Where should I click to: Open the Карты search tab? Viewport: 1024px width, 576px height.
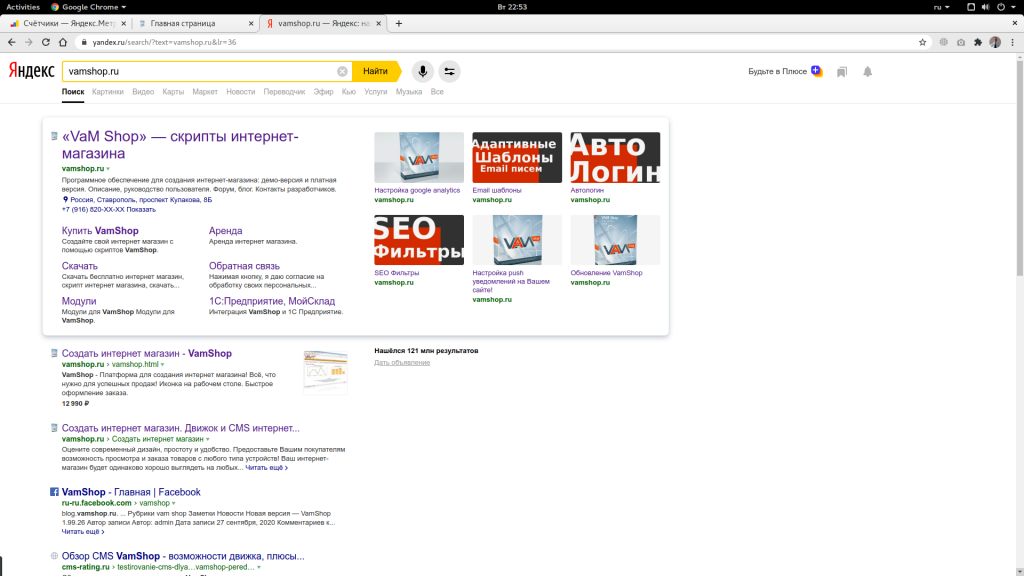tap(173, 92)
